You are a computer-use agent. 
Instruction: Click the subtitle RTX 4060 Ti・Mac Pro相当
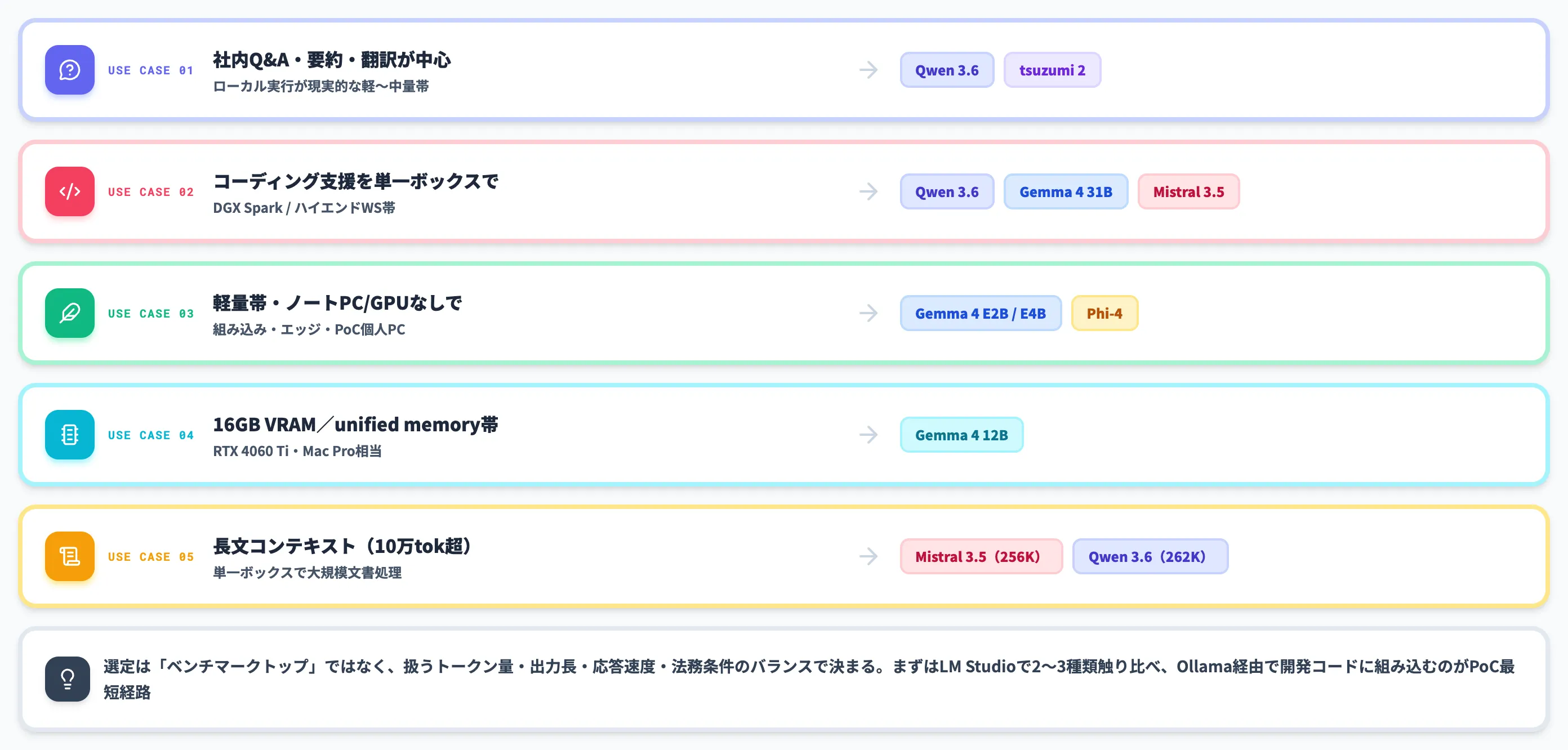coord(297,451)
